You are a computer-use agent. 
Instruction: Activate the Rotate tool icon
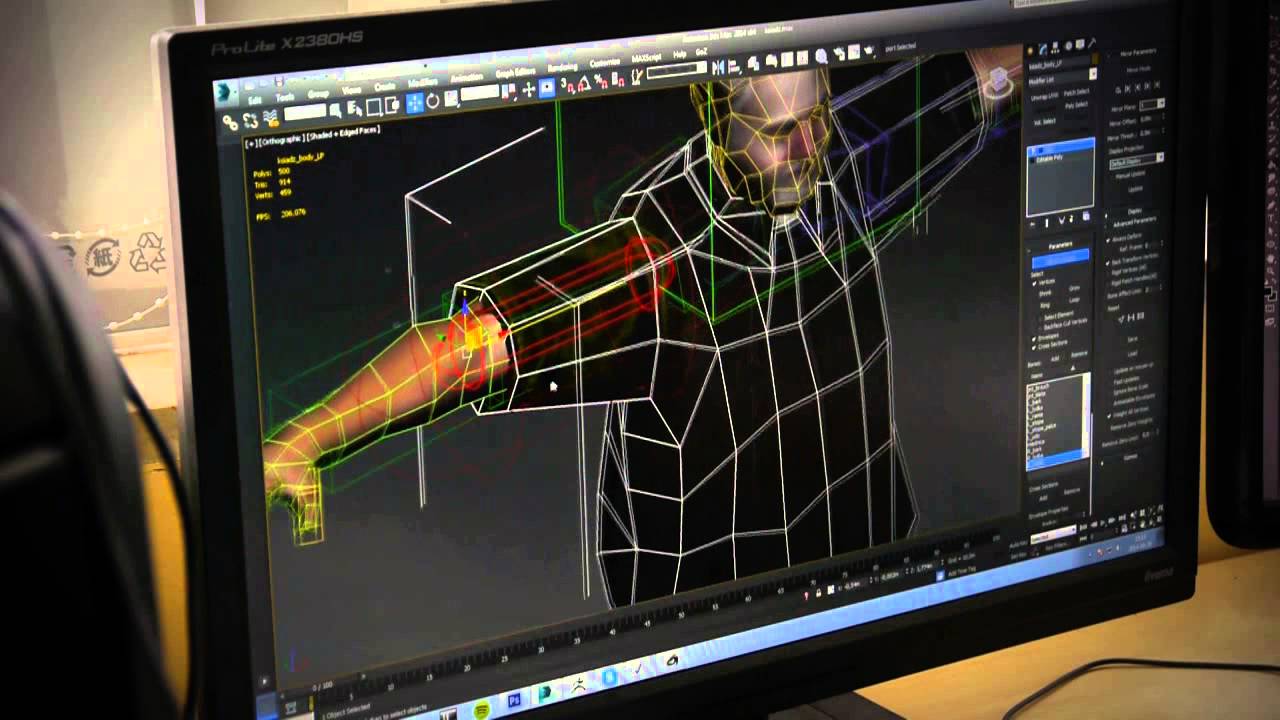point(432,101)
